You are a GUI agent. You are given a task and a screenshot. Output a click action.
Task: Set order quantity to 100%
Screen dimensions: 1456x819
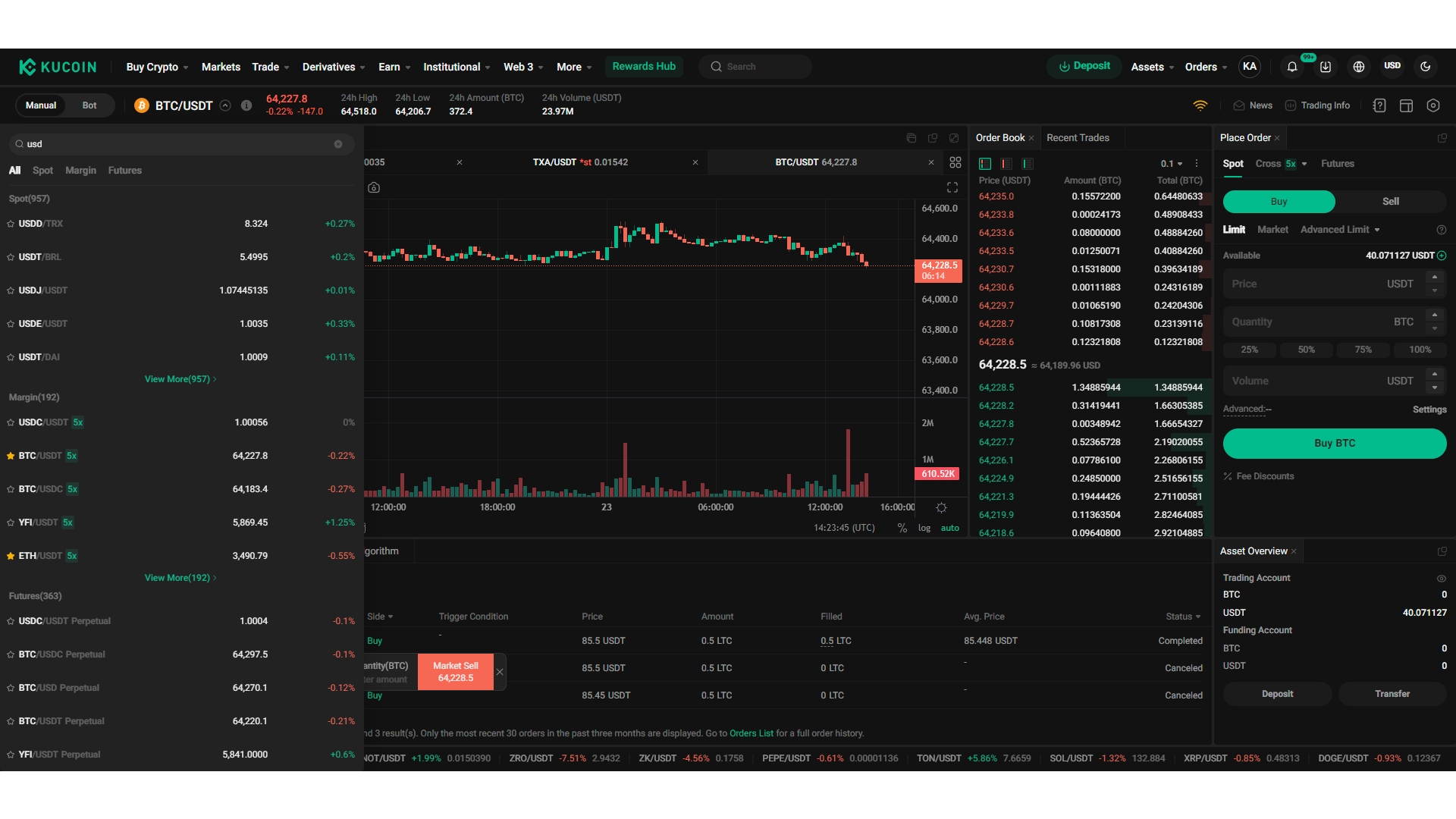1420,350
